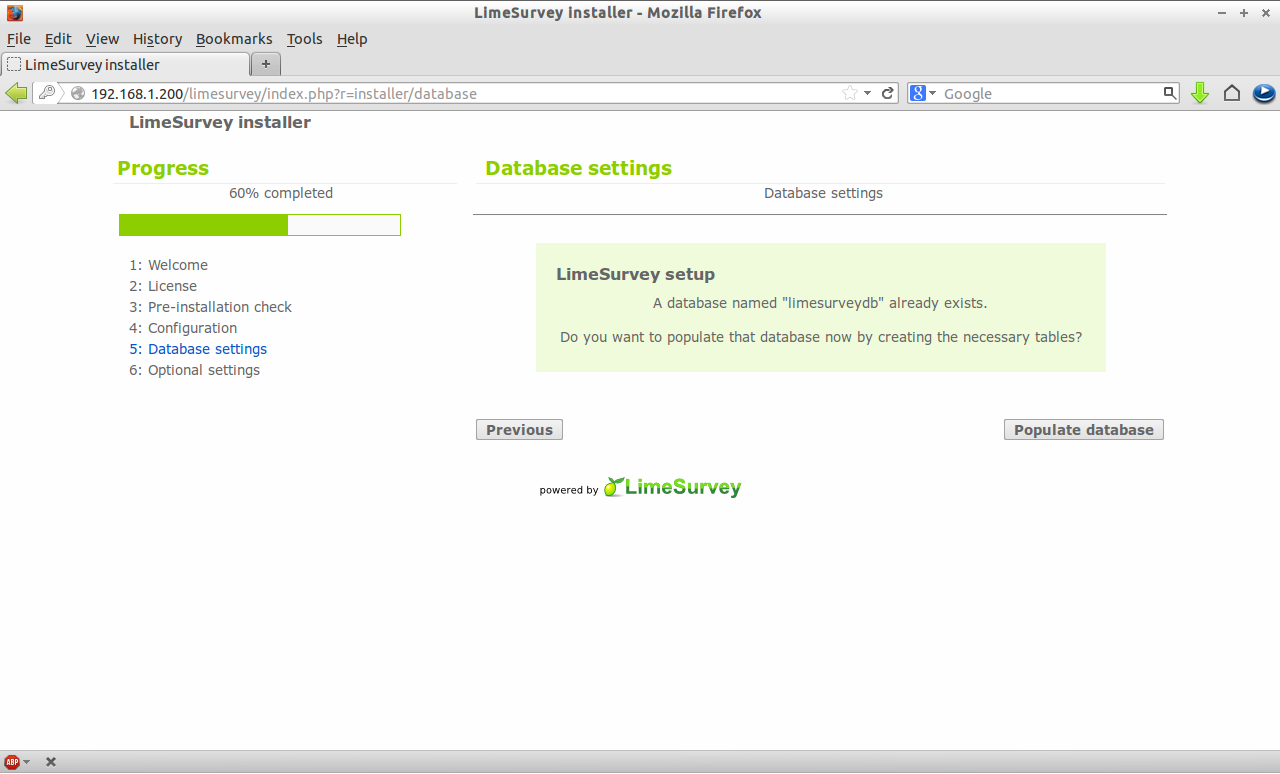Click the "LimeSurvey installer" page title
The height and width of the screenshot is (774, 1280).
click(220, 122)
